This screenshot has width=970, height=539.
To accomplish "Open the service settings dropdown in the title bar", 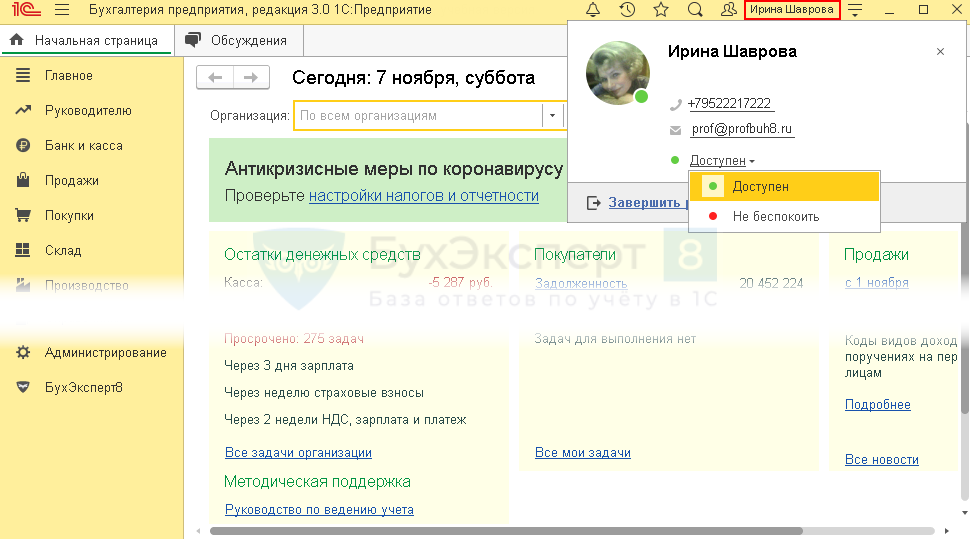I will (x=855, y=11).
